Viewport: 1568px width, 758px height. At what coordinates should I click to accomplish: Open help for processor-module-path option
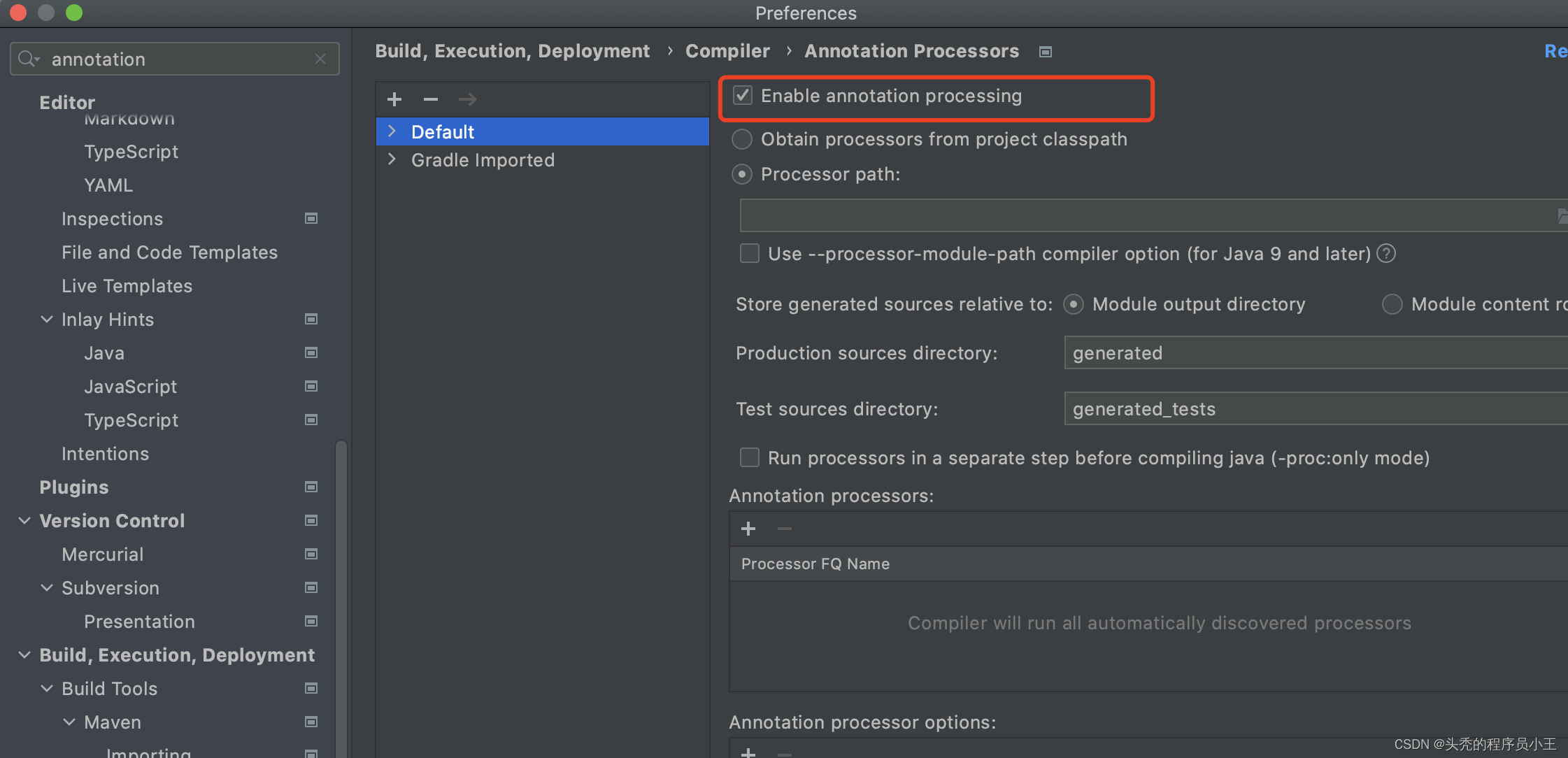click(1386, 253)
